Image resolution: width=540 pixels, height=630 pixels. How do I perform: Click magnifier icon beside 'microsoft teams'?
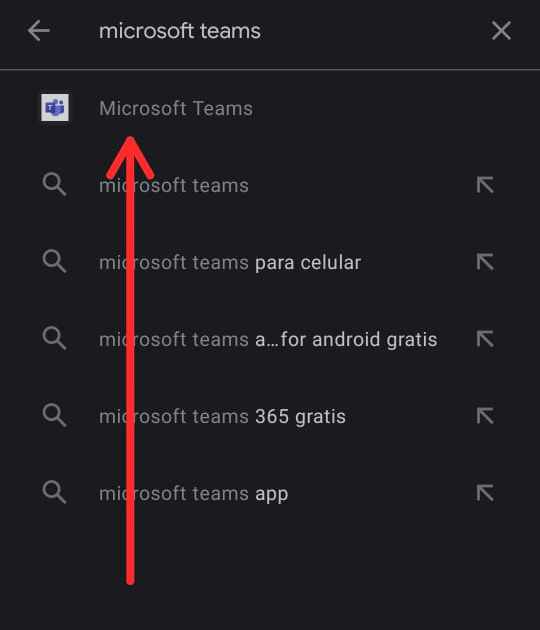tap(54, 184)
